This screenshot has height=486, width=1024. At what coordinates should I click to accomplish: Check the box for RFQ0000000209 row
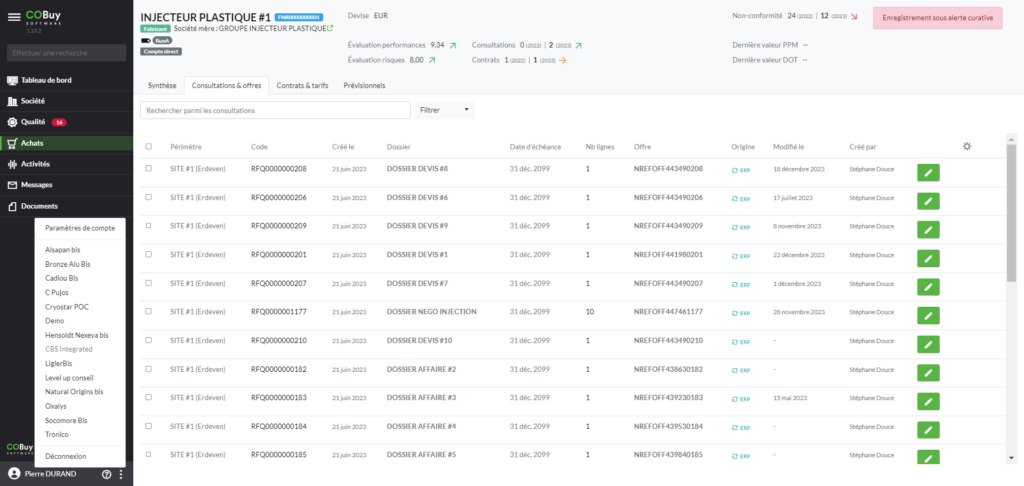(x=149, y=226)
